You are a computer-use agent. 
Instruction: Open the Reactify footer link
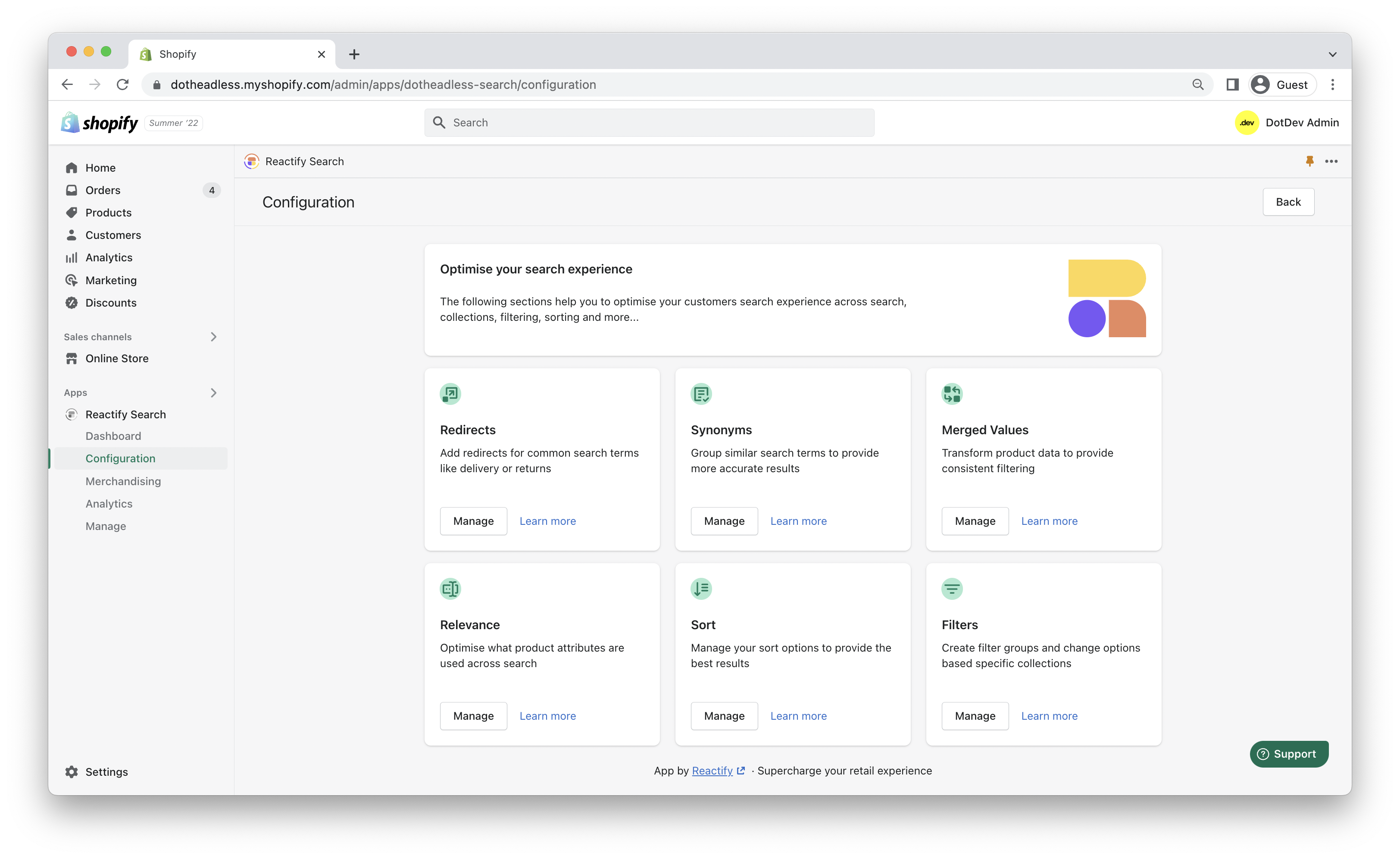tap(718, 770)
